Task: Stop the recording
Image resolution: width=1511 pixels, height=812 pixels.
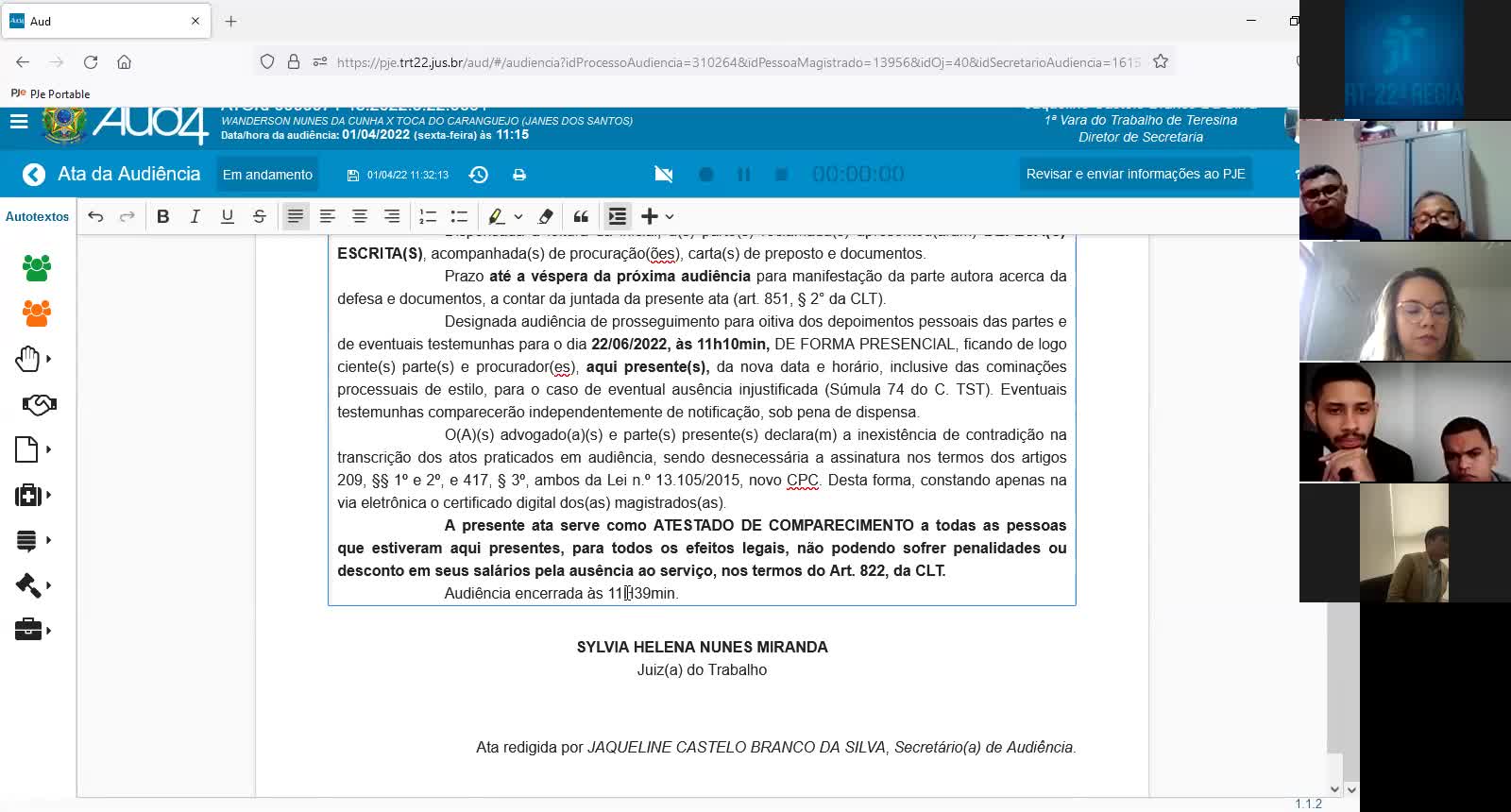Action: [781, 175]
